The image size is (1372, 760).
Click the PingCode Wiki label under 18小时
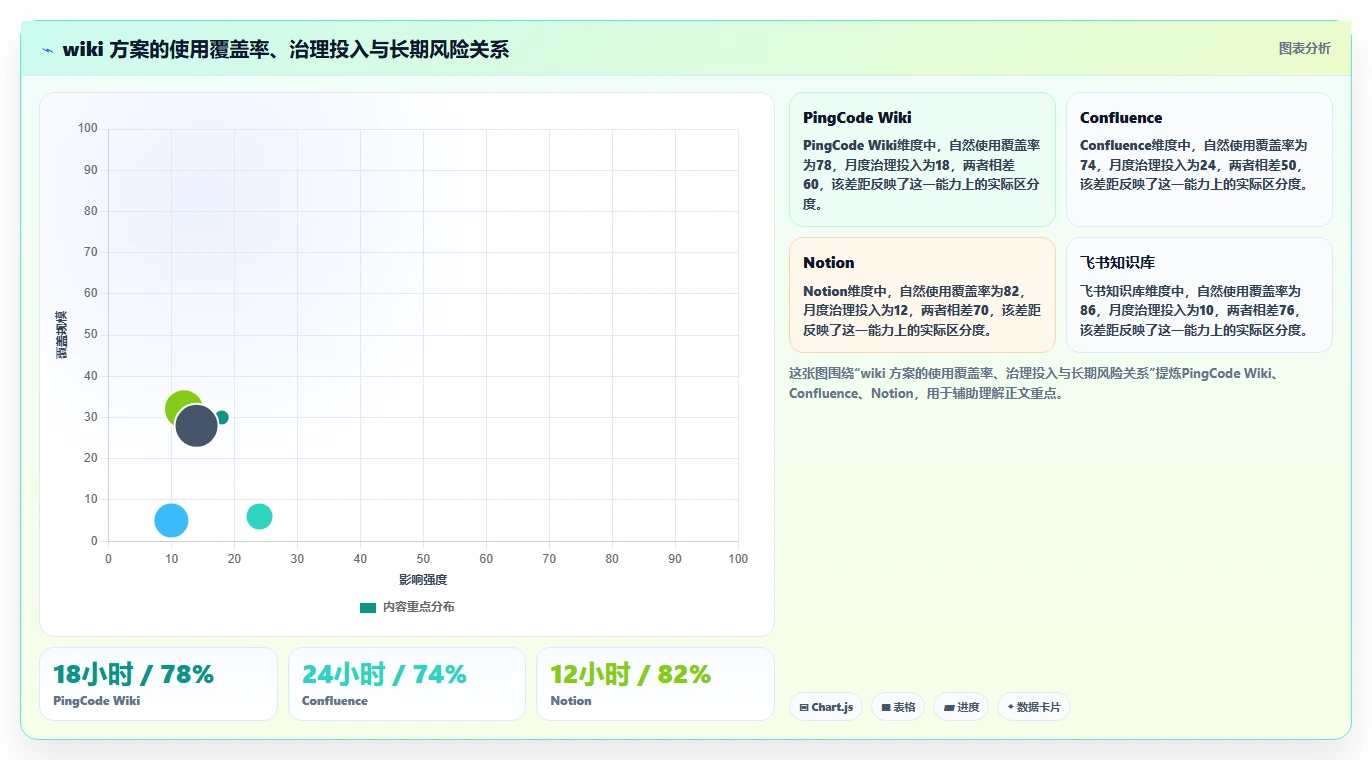(x=97, y=701)
